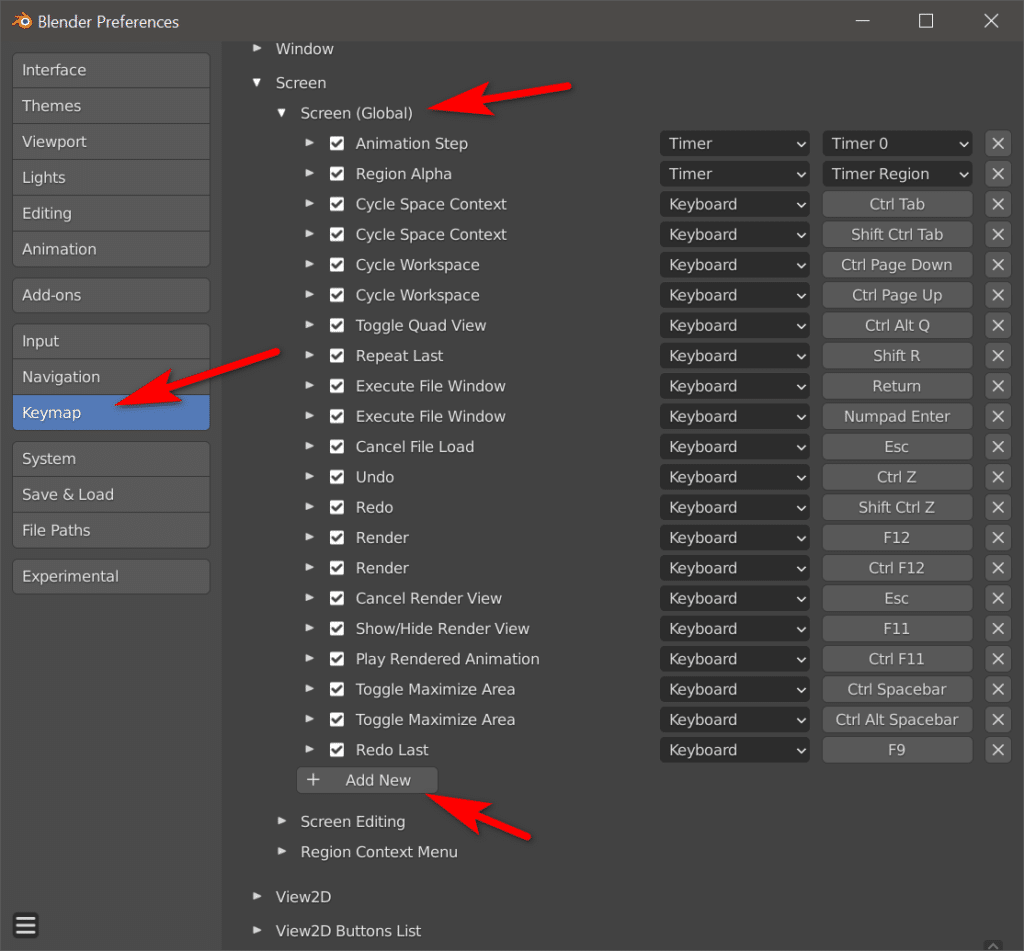This screenshot has height=951, width=1024.
Task: Click the Shift R shortcut button
Action: pyautogui.click(x=897, y=356)
